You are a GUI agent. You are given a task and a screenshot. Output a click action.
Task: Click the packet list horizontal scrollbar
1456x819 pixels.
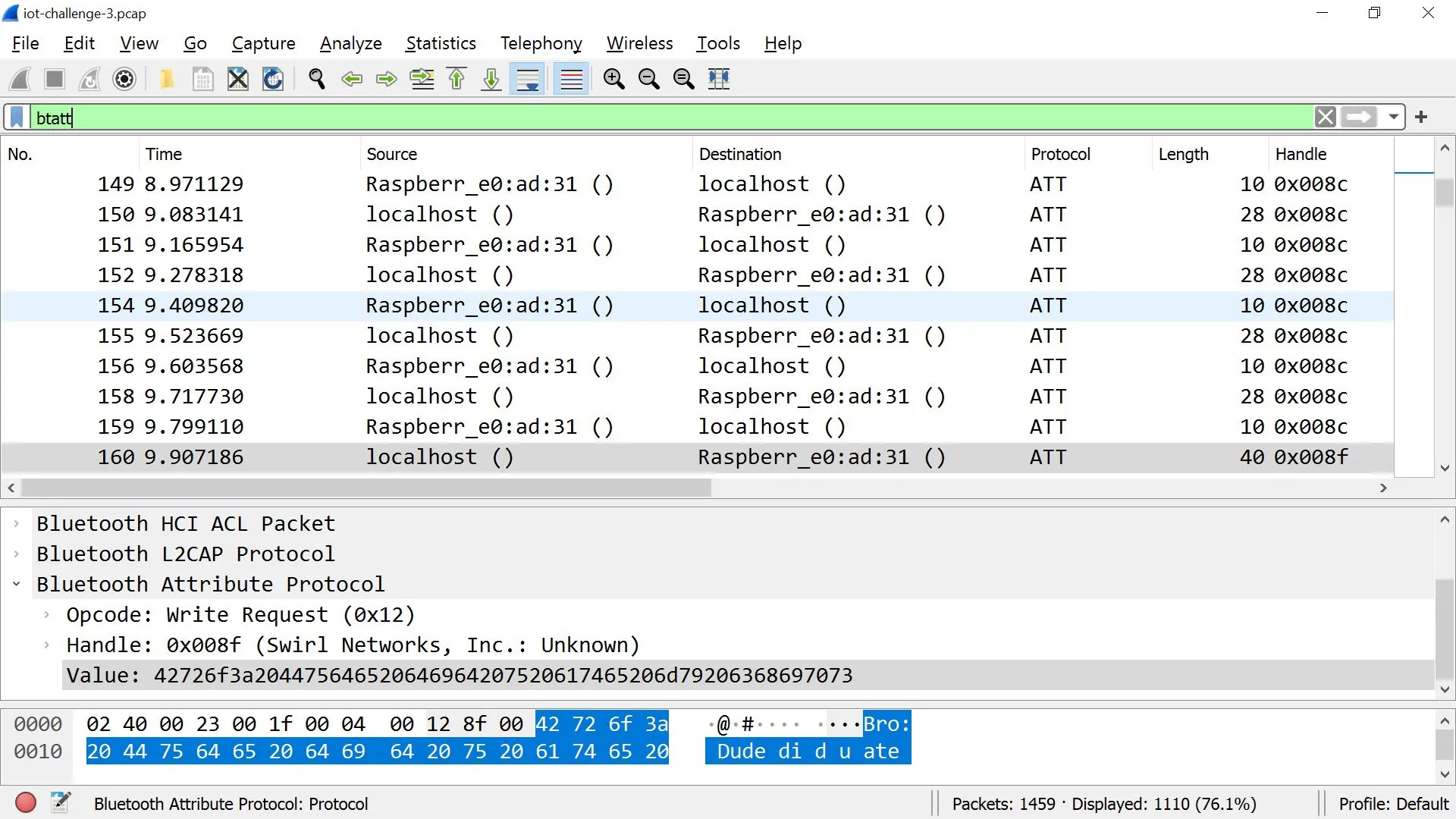coord(366,488)
